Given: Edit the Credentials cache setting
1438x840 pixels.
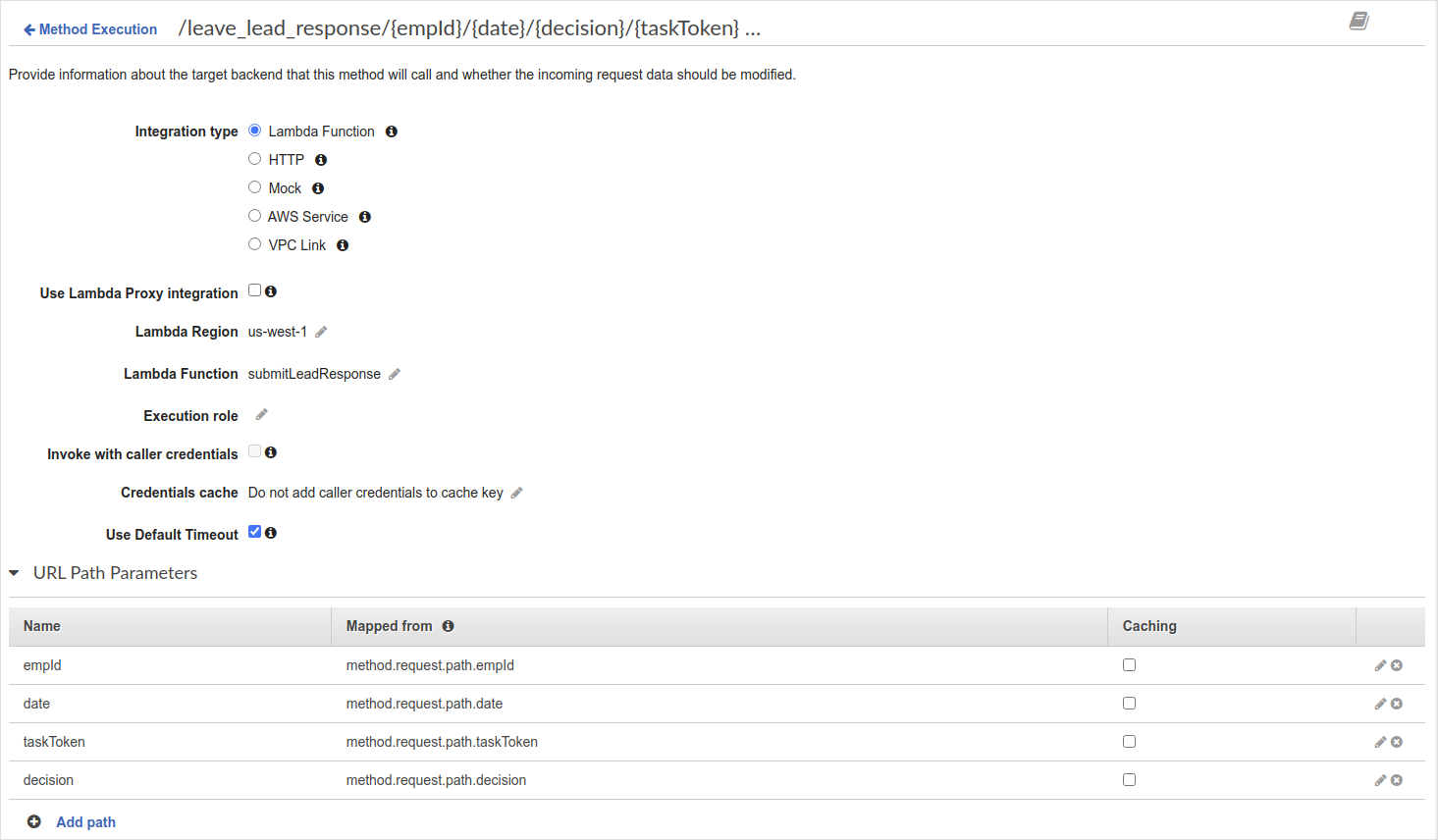Looking at the screenshot, I should [515, 493].
